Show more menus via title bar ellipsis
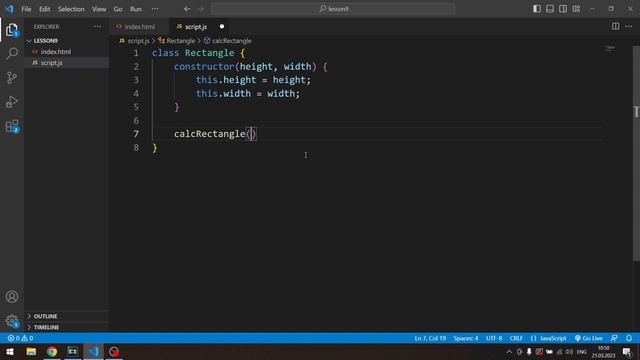Image resolution: width=640 pixels, height=360 pixels. tap(155, 9)
